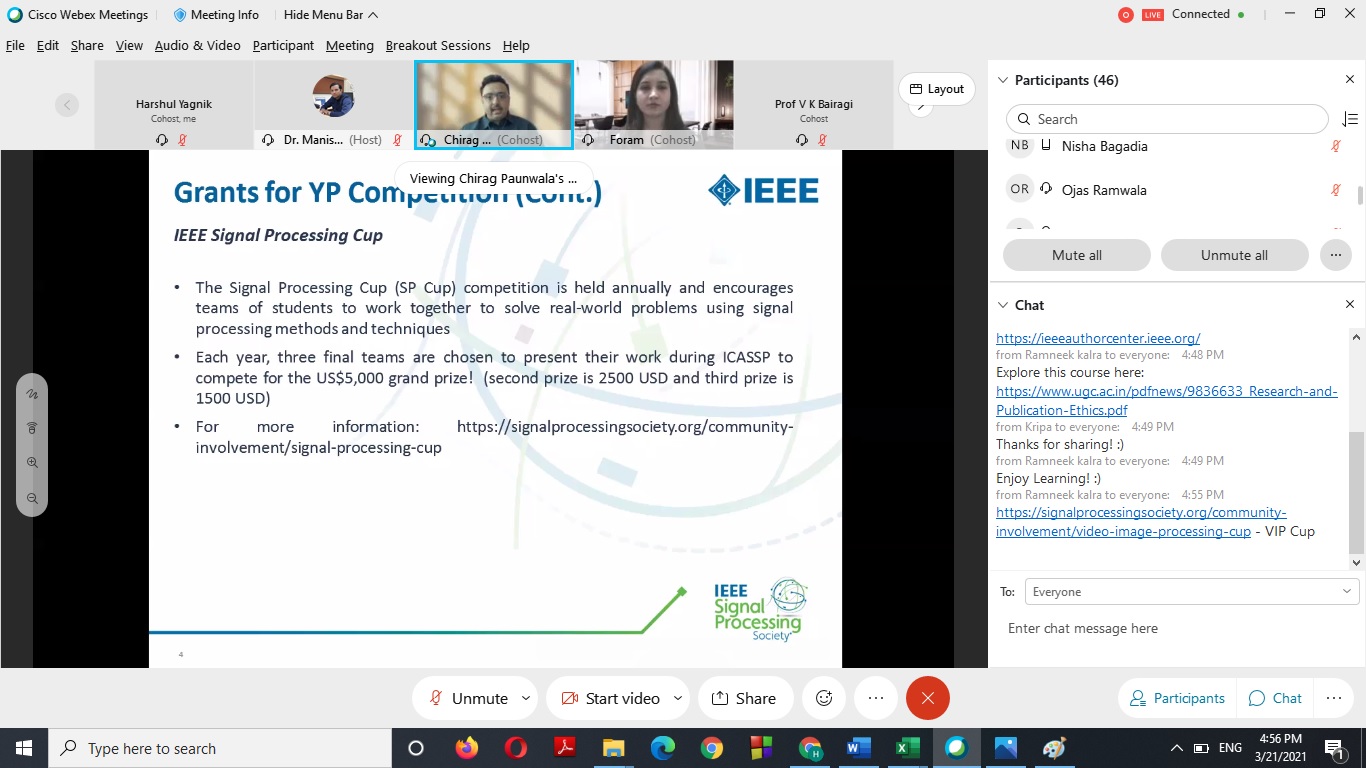1366x768 pixels.
Task: Collapse the Chat panel section
Action: coord(1004,305)
